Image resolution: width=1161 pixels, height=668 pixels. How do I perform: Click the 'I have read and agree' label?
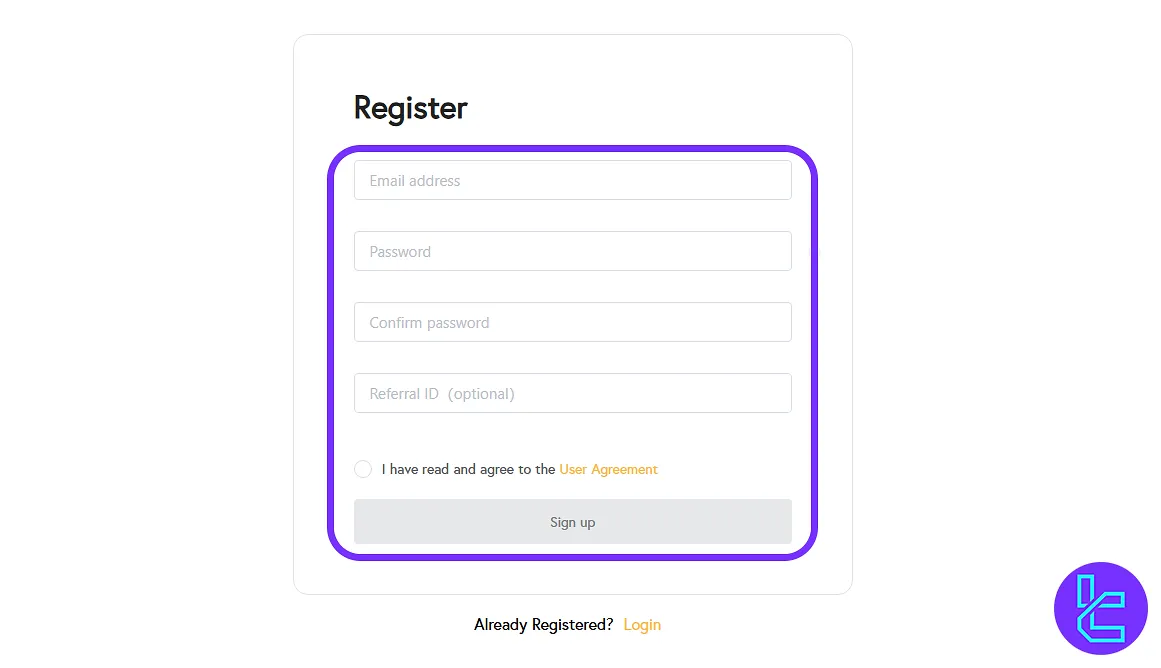click(468, 469)
